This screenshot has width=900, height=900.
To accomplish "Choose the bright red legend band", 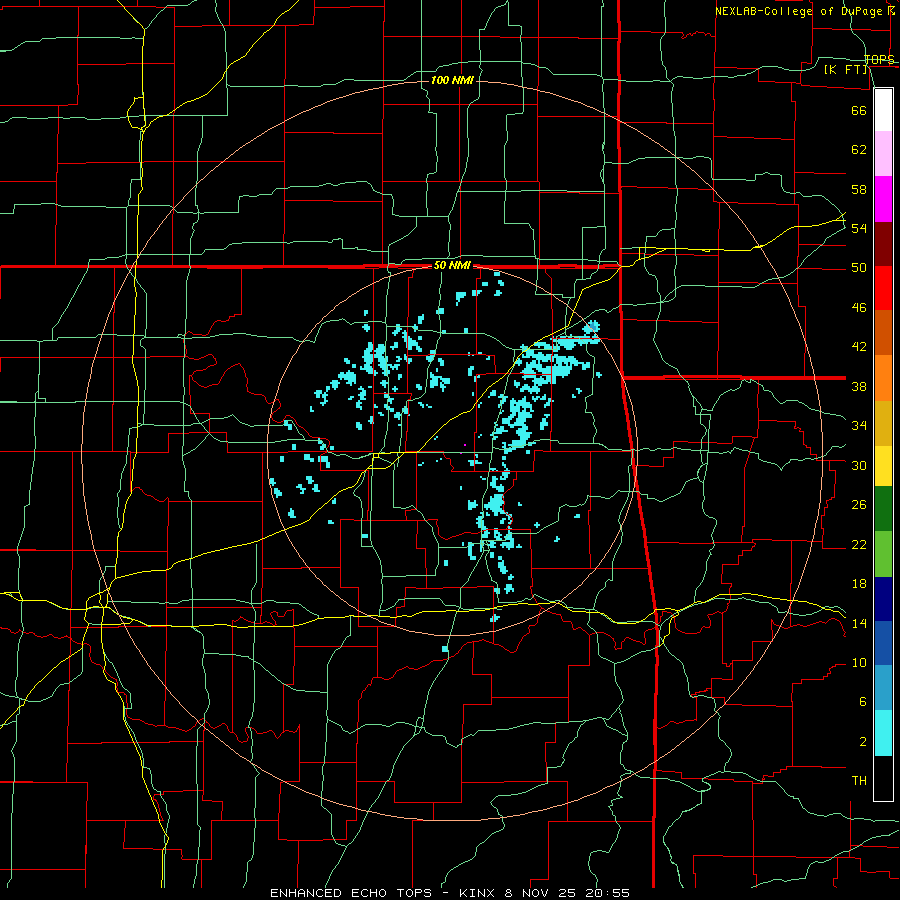I will point(883,288).
